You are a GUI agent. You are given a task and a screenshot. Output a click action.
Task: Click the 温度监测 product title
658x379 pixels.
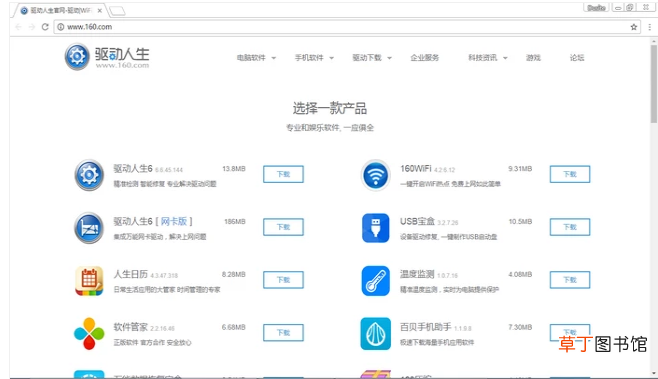click(x=417, y=274)
